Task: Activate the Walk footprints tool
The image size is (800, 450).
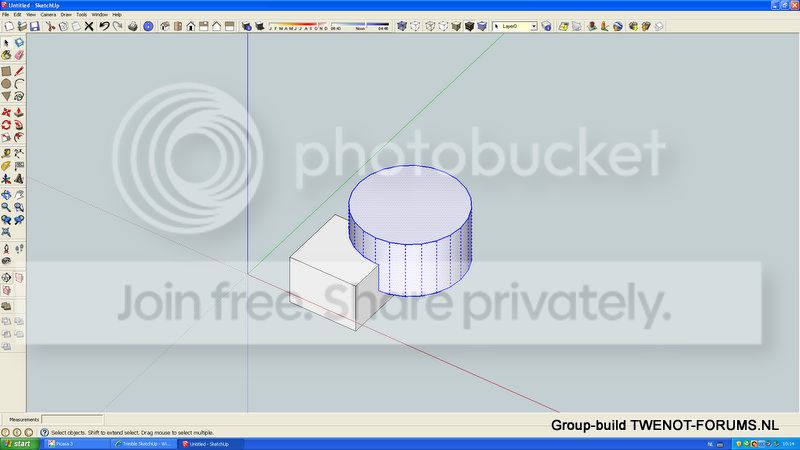Action: pos(19,249)
